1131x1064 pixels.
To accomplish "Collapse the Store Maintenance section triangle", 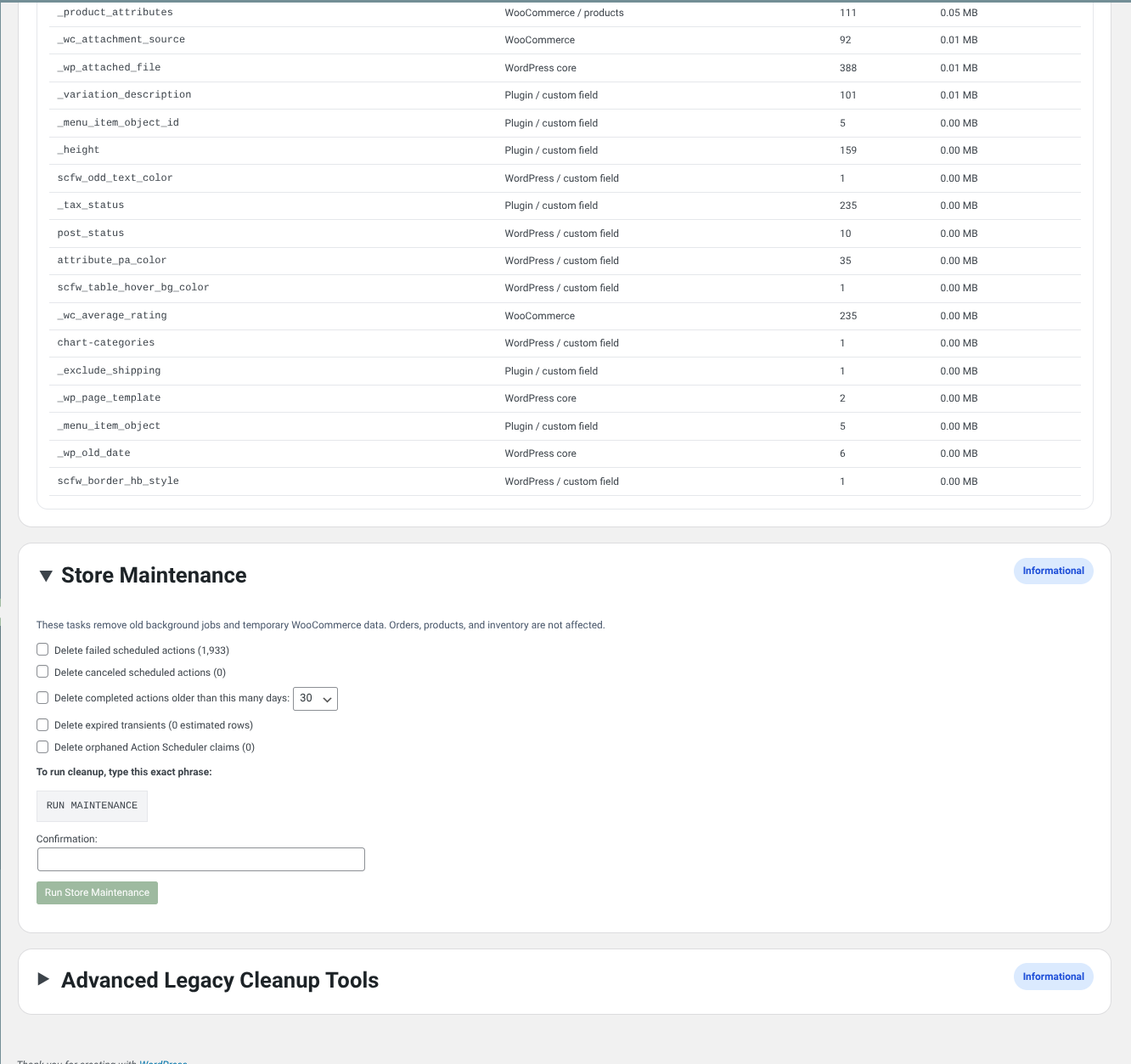I will tap(46, 576).
